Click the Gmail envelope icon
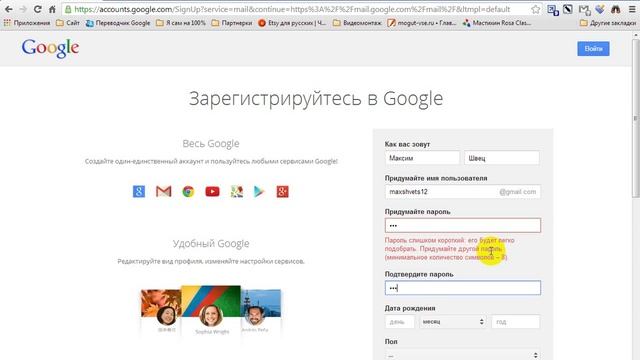Screen dimensions: 640x360 pyautogui.click(x=164, y=191)
